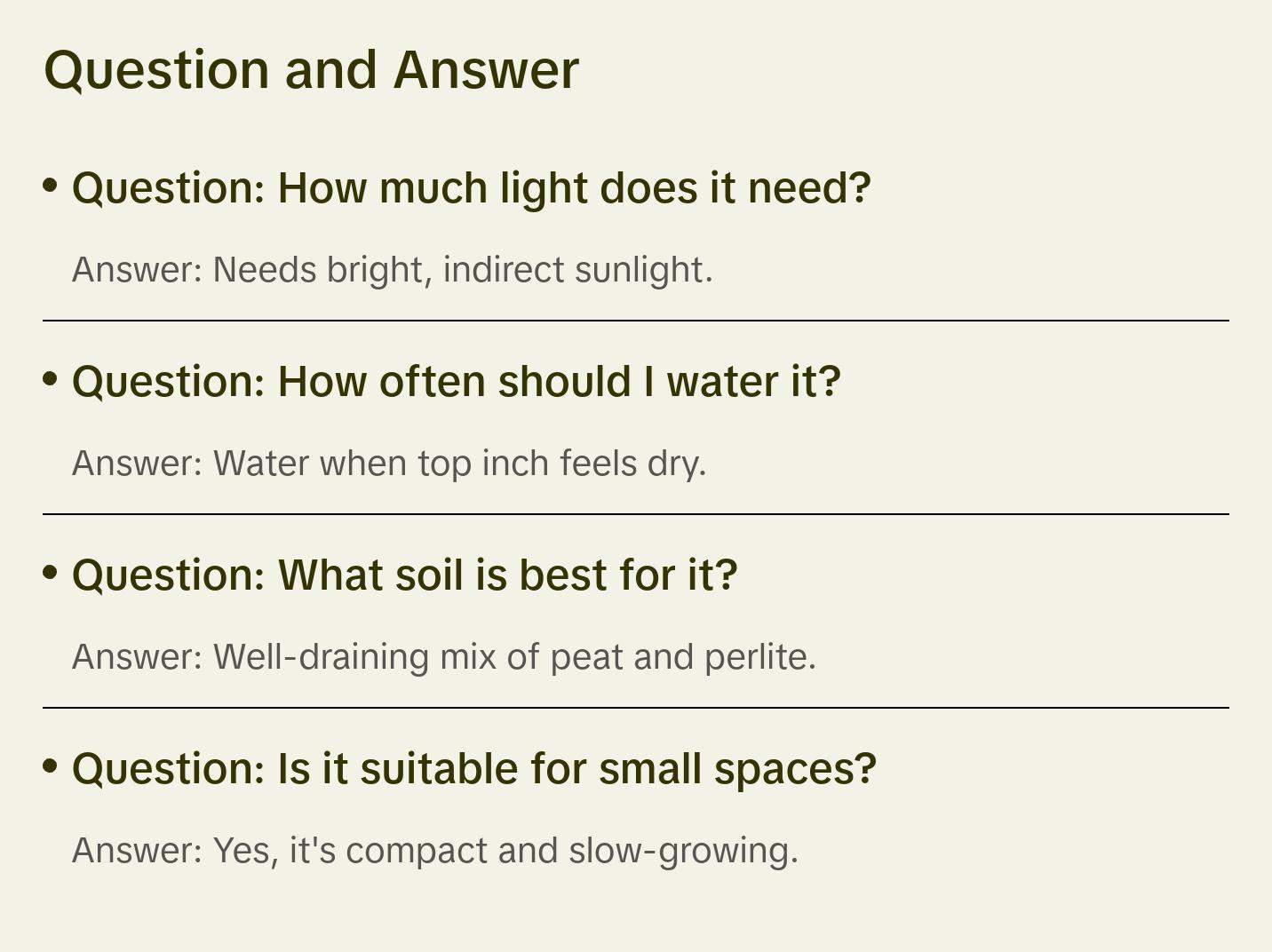Click the bullet beside the small spaces question
This screenshot has width=1272, height=952.
click(x=51, y=766)
